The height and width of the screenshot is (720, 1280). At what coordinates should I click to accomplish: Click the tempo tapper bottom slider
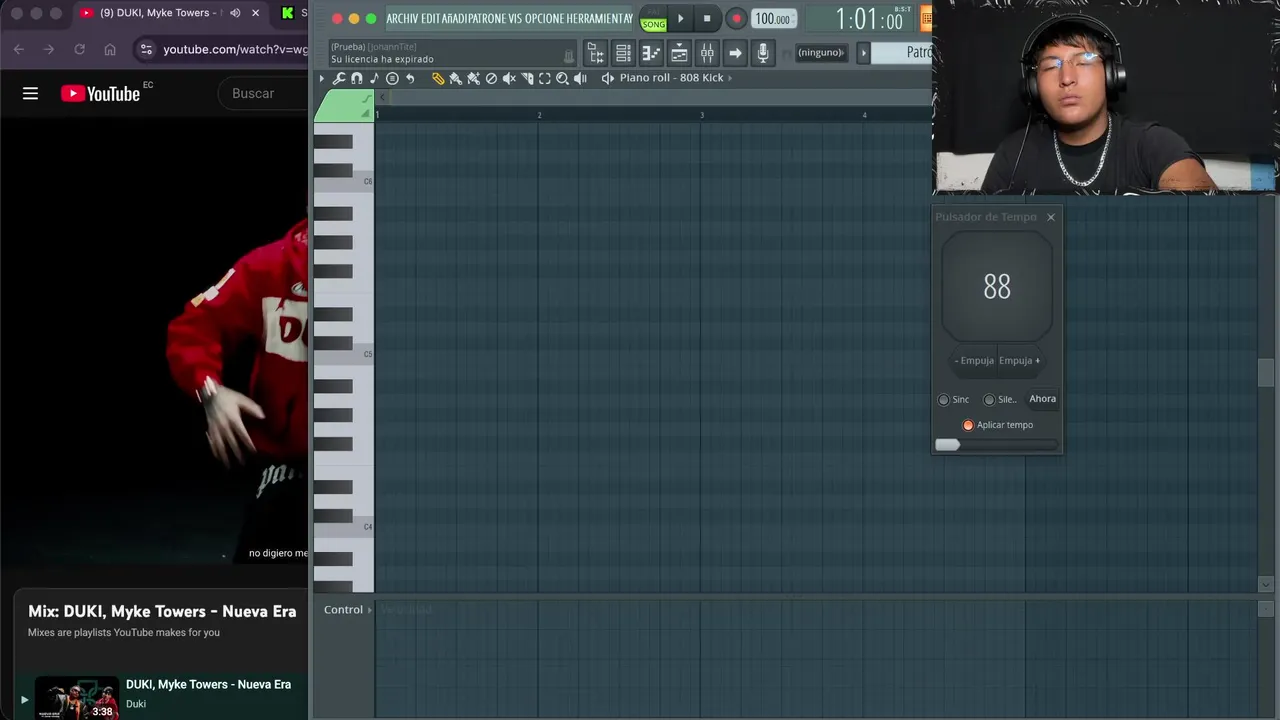[997, 444]
